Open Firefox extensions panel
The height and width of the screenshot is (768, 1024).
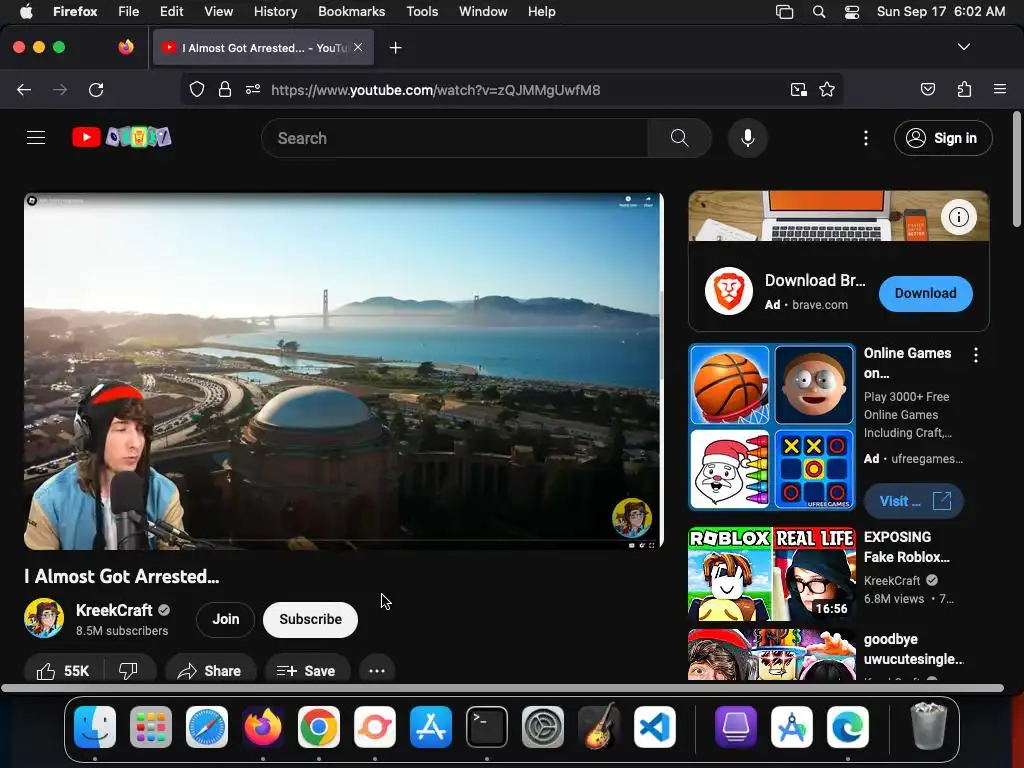pos(964,89)
